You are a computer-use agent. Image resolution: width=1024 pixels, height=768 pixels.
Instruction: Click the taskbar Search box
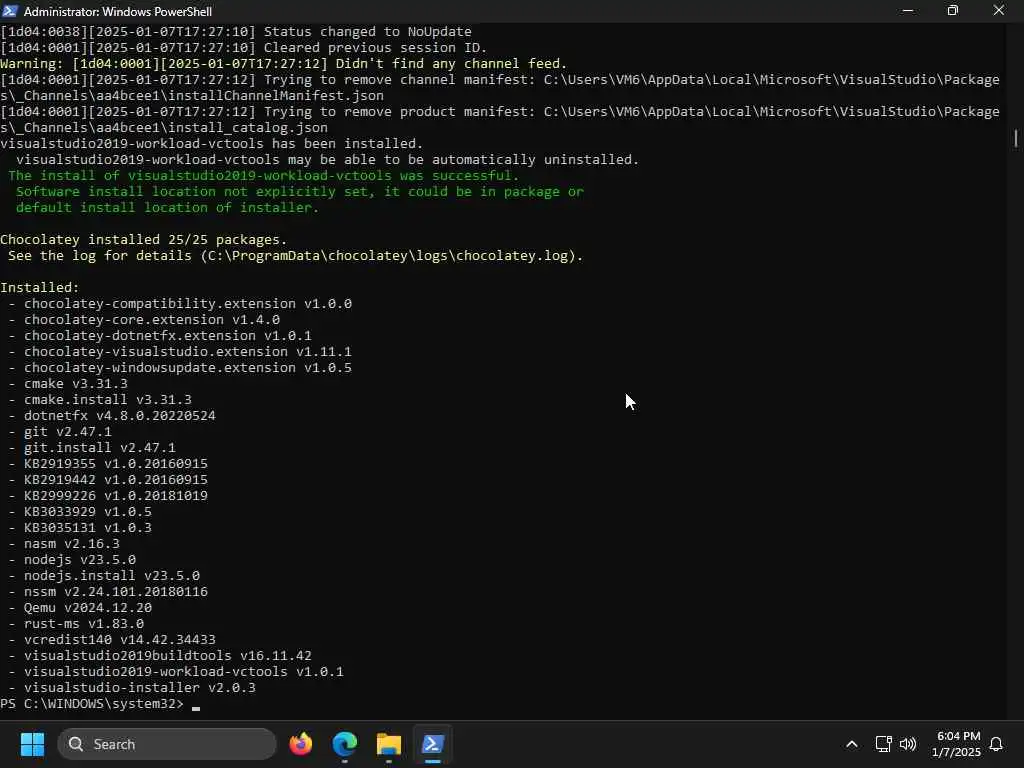coord(167,744)
